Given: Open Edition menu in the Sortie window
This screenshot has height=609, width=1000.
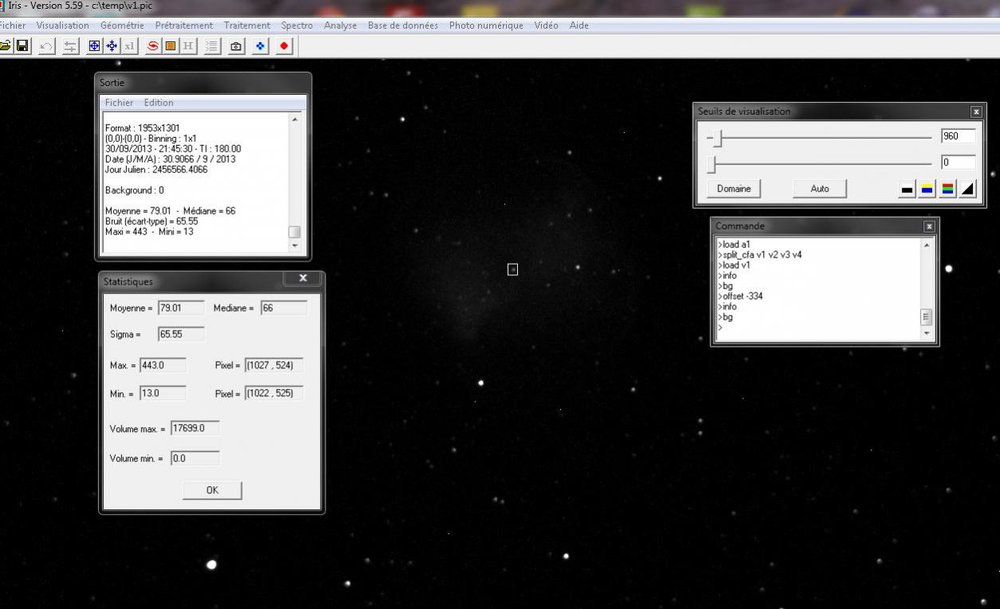Looking at the screenshot, I should 158,103.
